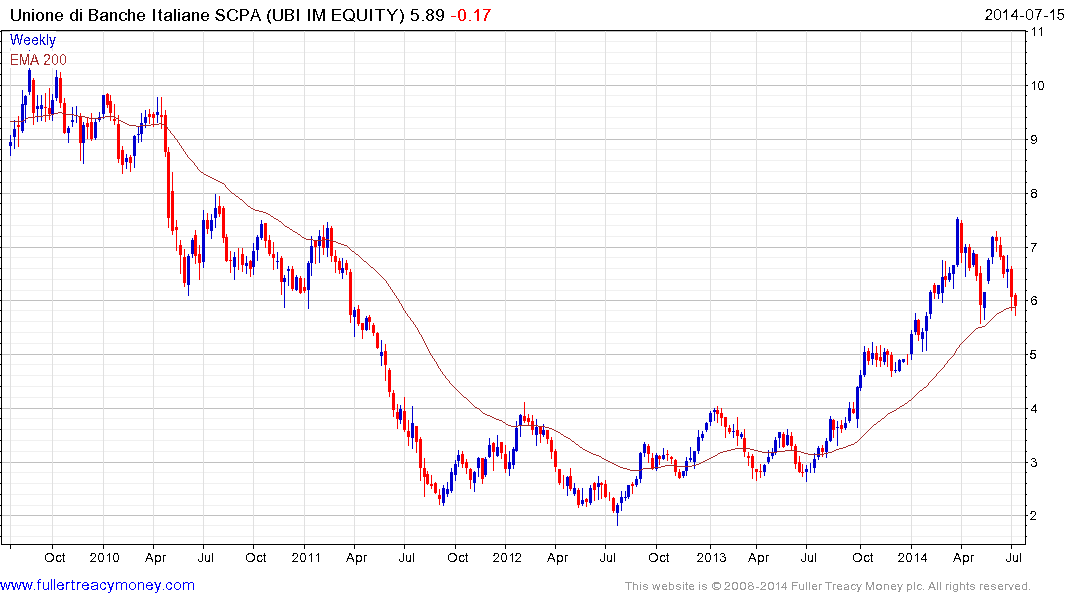Click the x-axis year label 2011
The width and height of the screenshot is (1075, 600).
(x=306, y=557)
